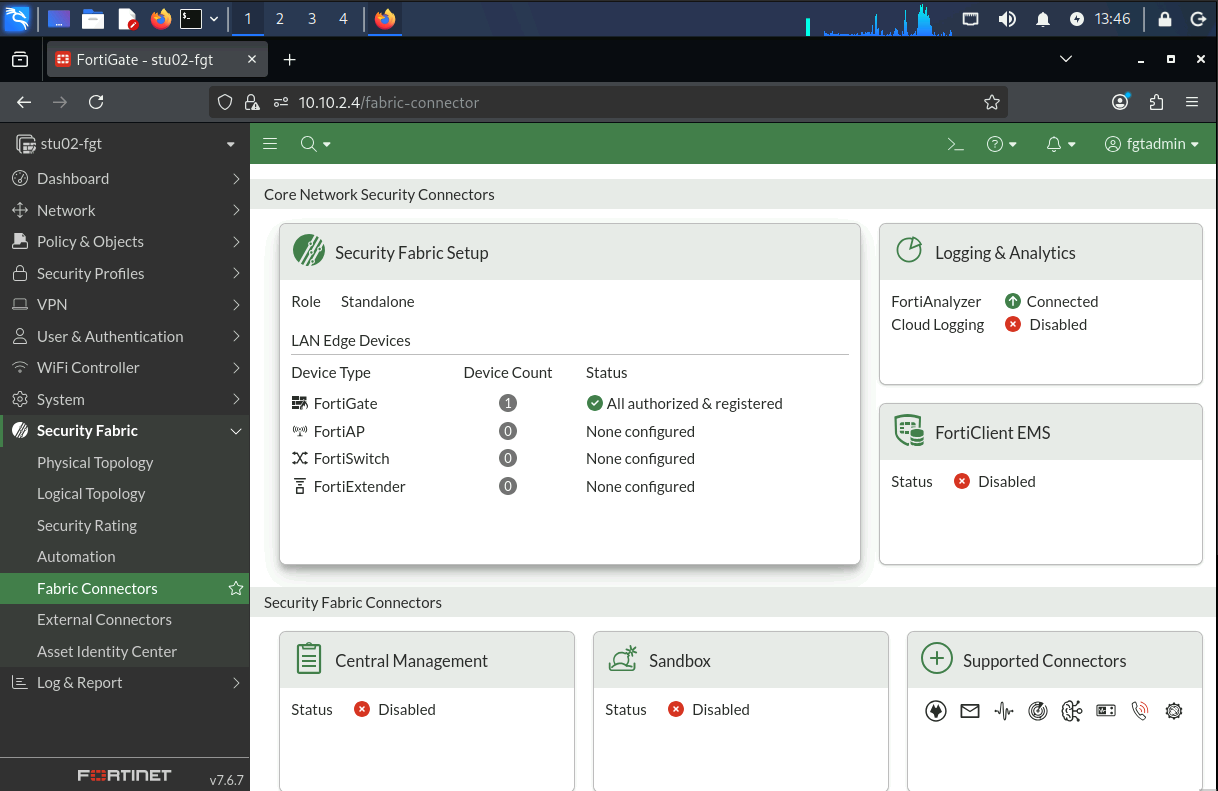
Task: Go back to previous page
Action: pos(24,102)
